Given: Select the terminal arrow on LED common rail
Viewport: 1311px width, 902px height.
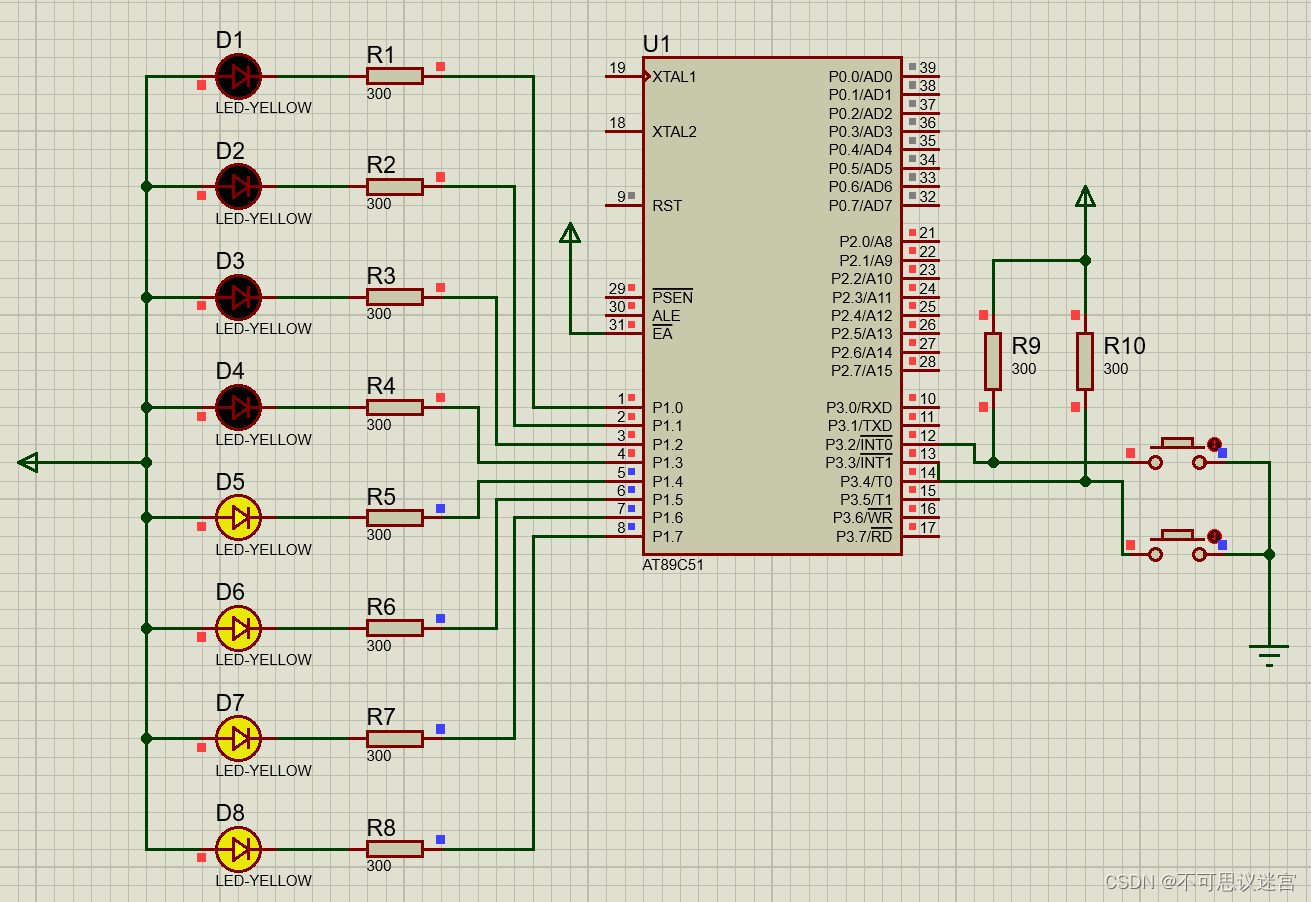Looking at the screenshot, I should pyautogui.click(x=29, y=462).
